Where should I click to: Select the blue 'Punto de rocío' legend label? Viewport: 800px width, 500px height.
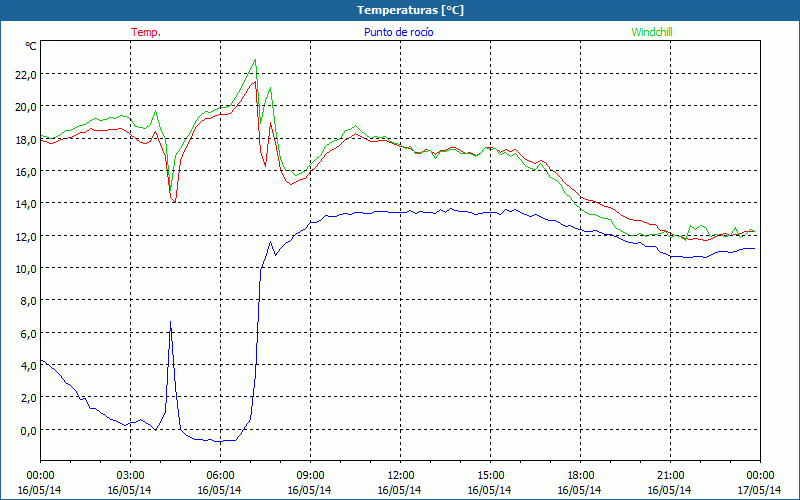pos(398,32)
